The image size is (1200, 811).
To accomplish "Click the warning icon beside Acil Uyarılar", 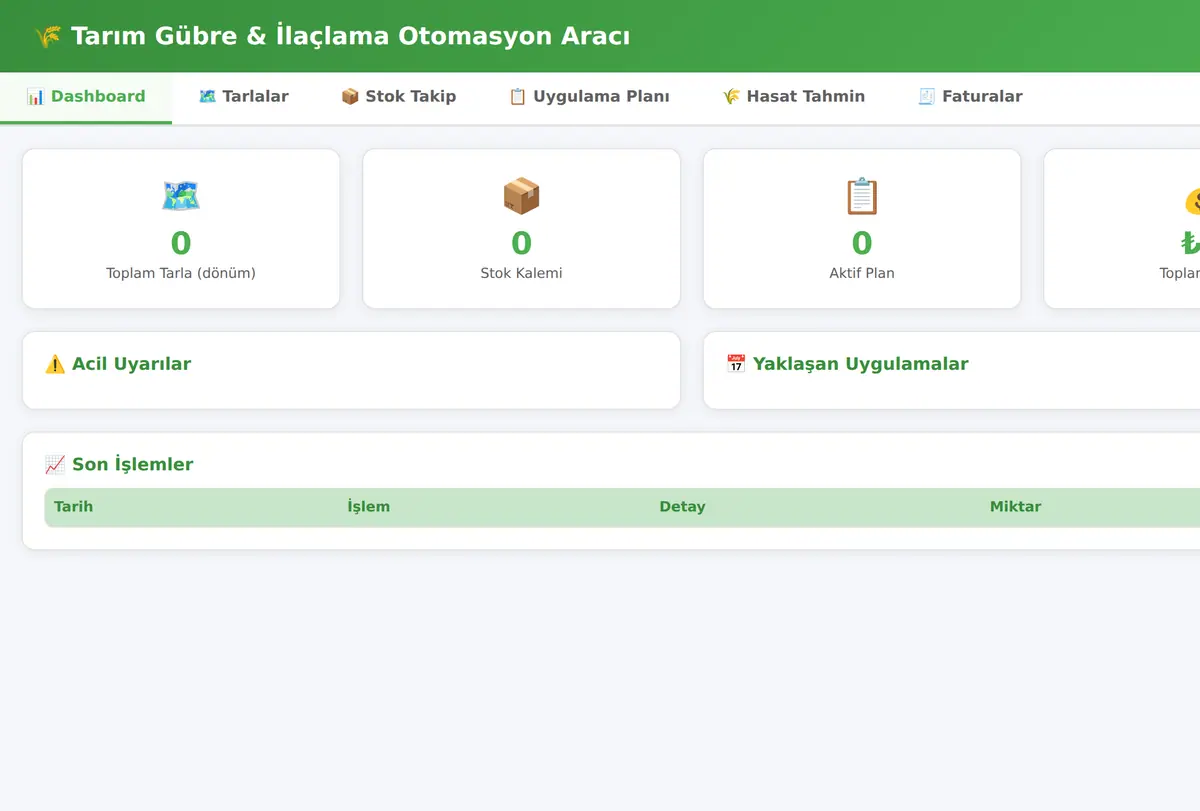I will (x=55, y=364).
